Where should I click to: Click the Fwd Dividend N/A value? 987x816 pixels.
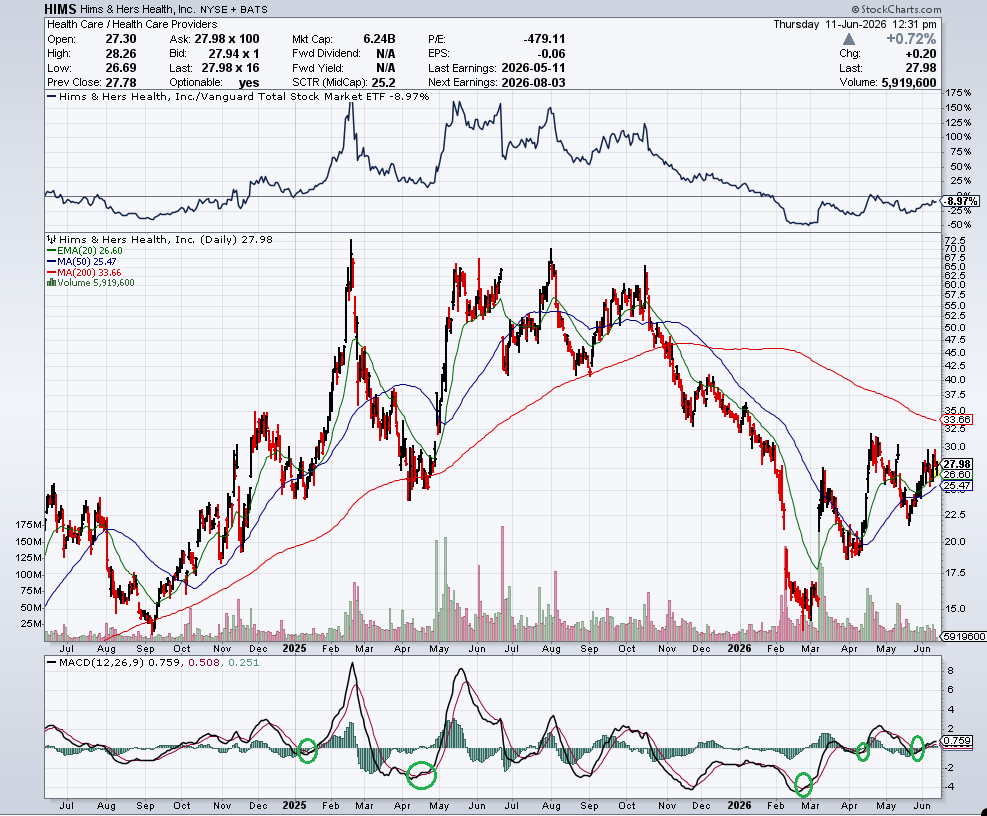(385, 54)
